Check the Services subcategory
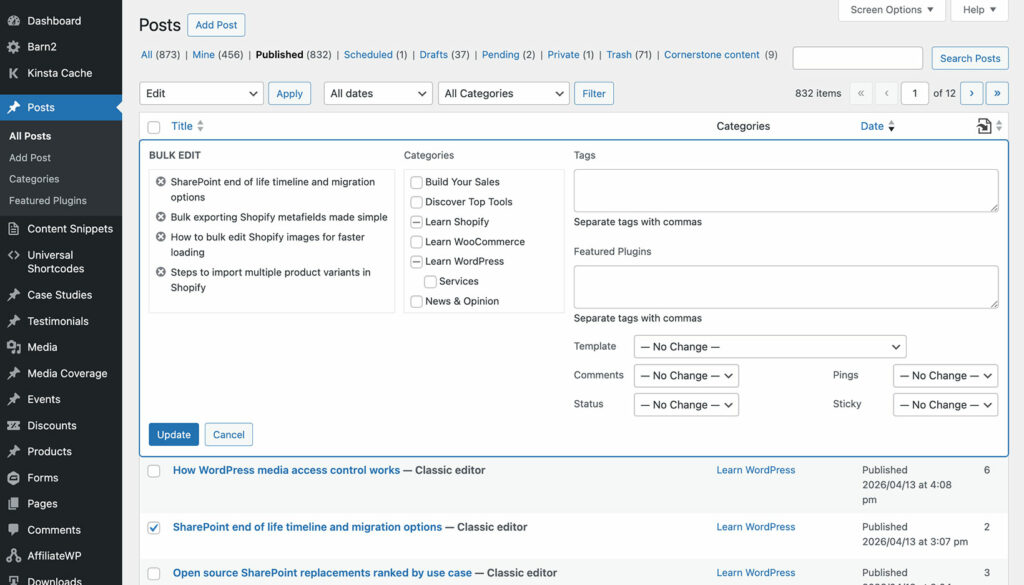Viewport: 1024px width, 585px height. point(430,281)
